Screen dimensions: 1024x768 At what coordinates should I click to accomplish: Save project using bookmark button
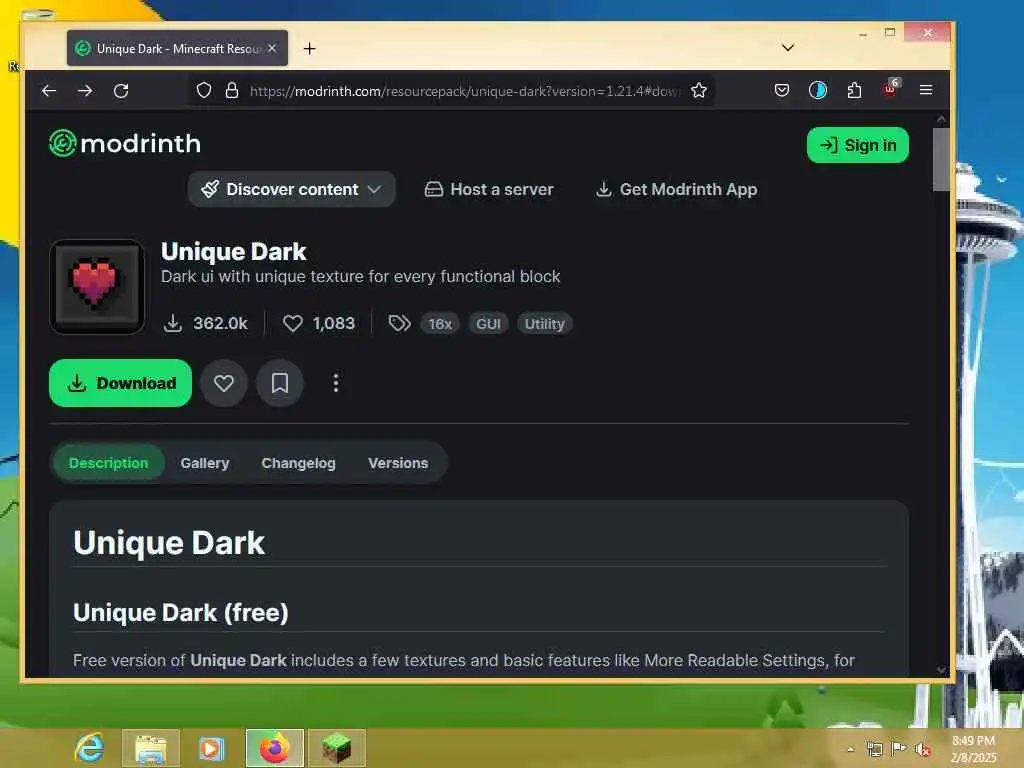280,383
